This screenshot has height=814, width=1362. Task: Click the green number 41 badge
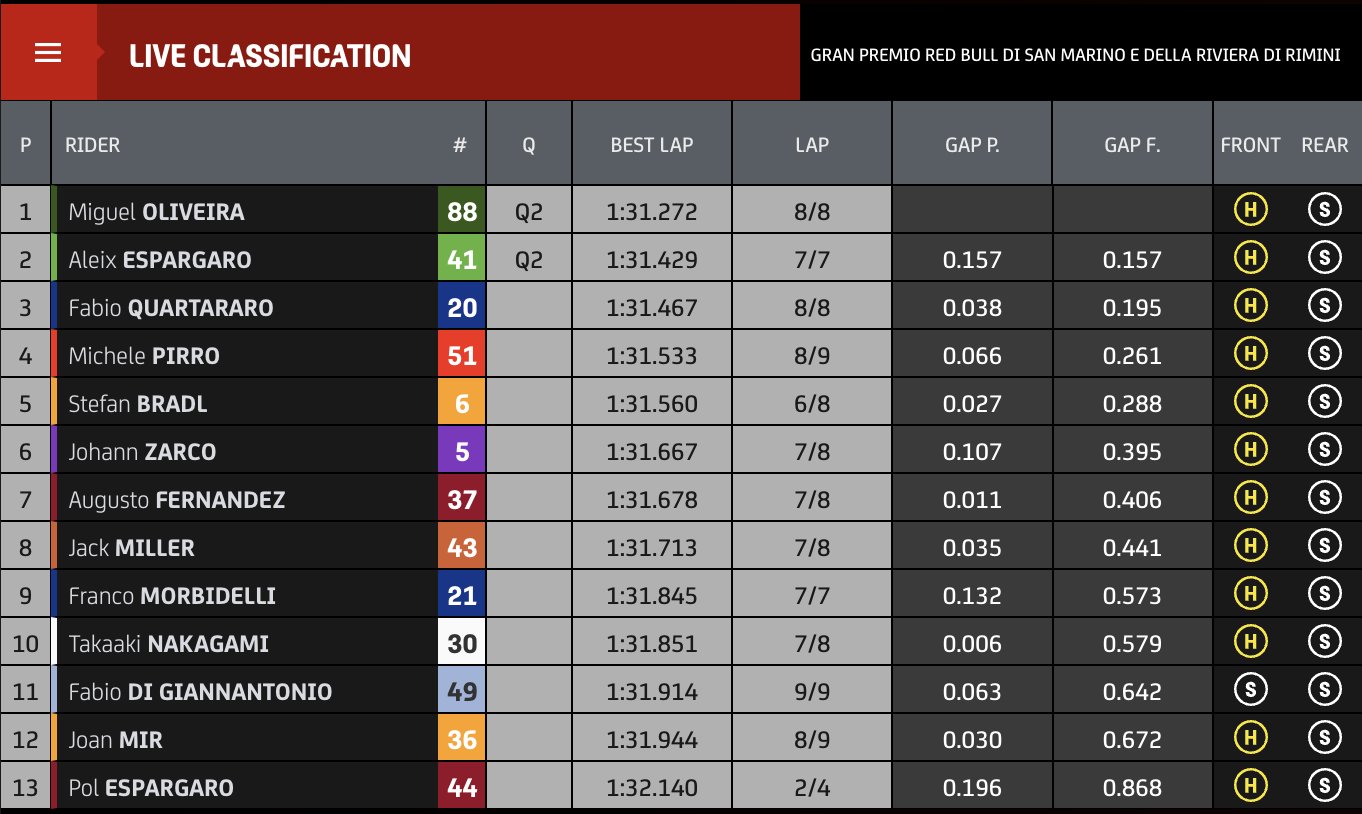(462, 260)
